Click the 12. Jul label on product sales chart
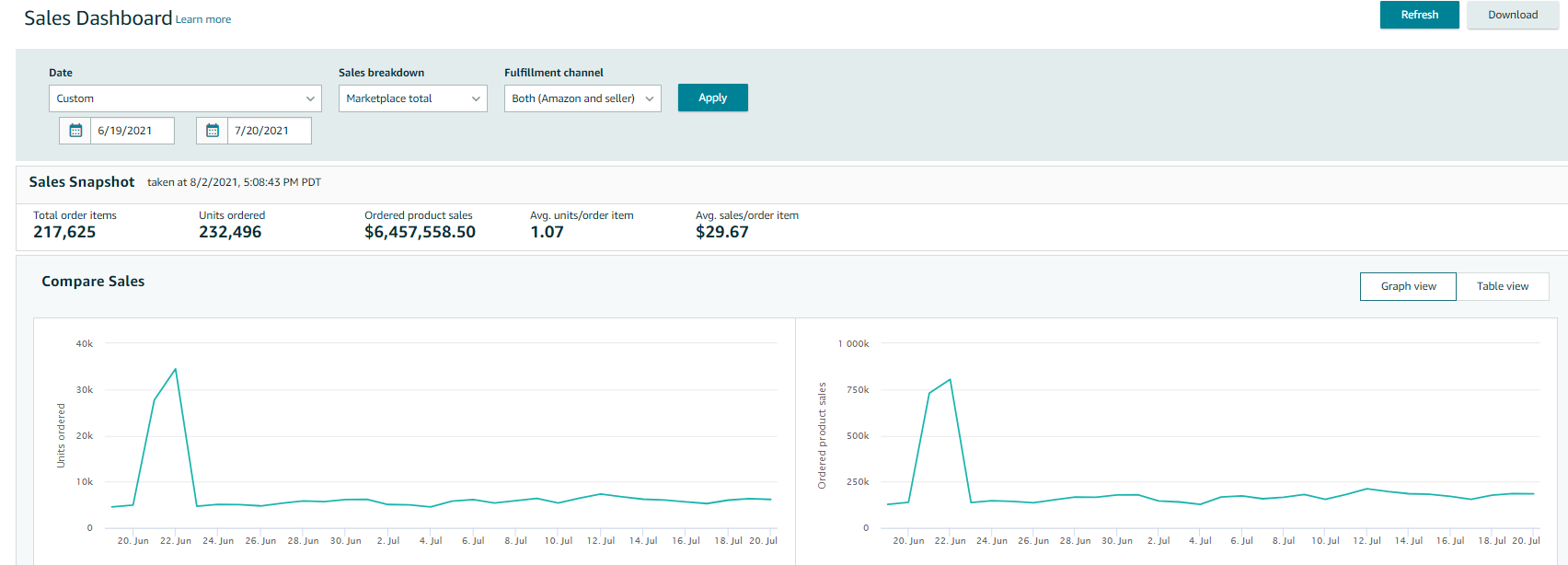The height and width of the screenshot is (565, 1568). pos(1366,541)
